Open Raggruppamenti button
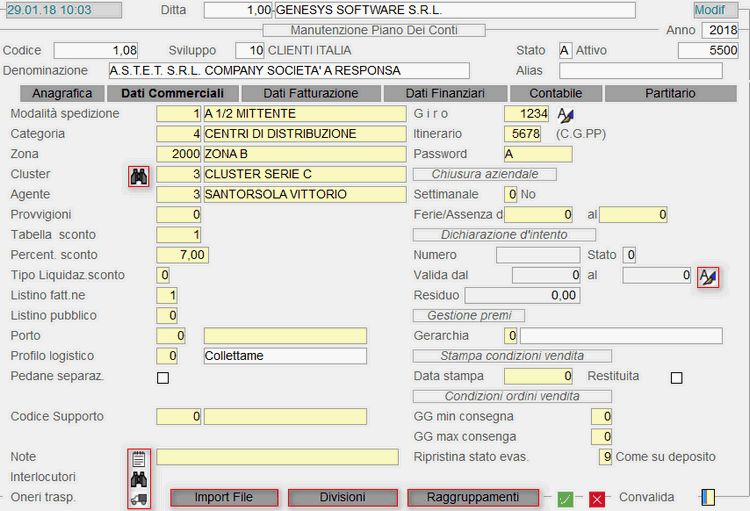 click(x=473, y=497)
